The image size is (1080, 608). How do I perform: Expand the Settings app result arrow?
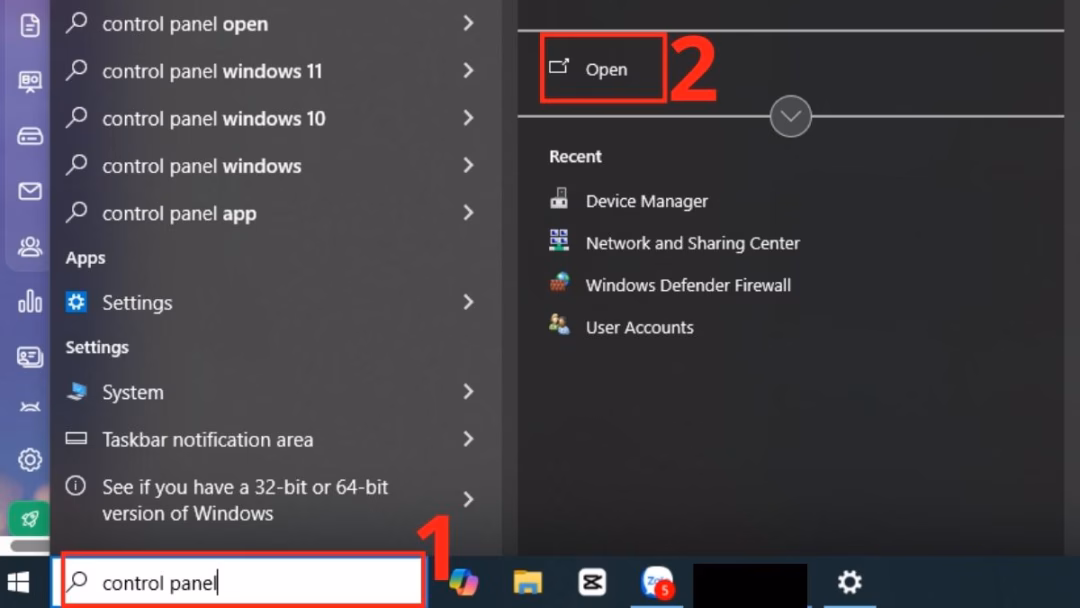[x=468, y=302]
